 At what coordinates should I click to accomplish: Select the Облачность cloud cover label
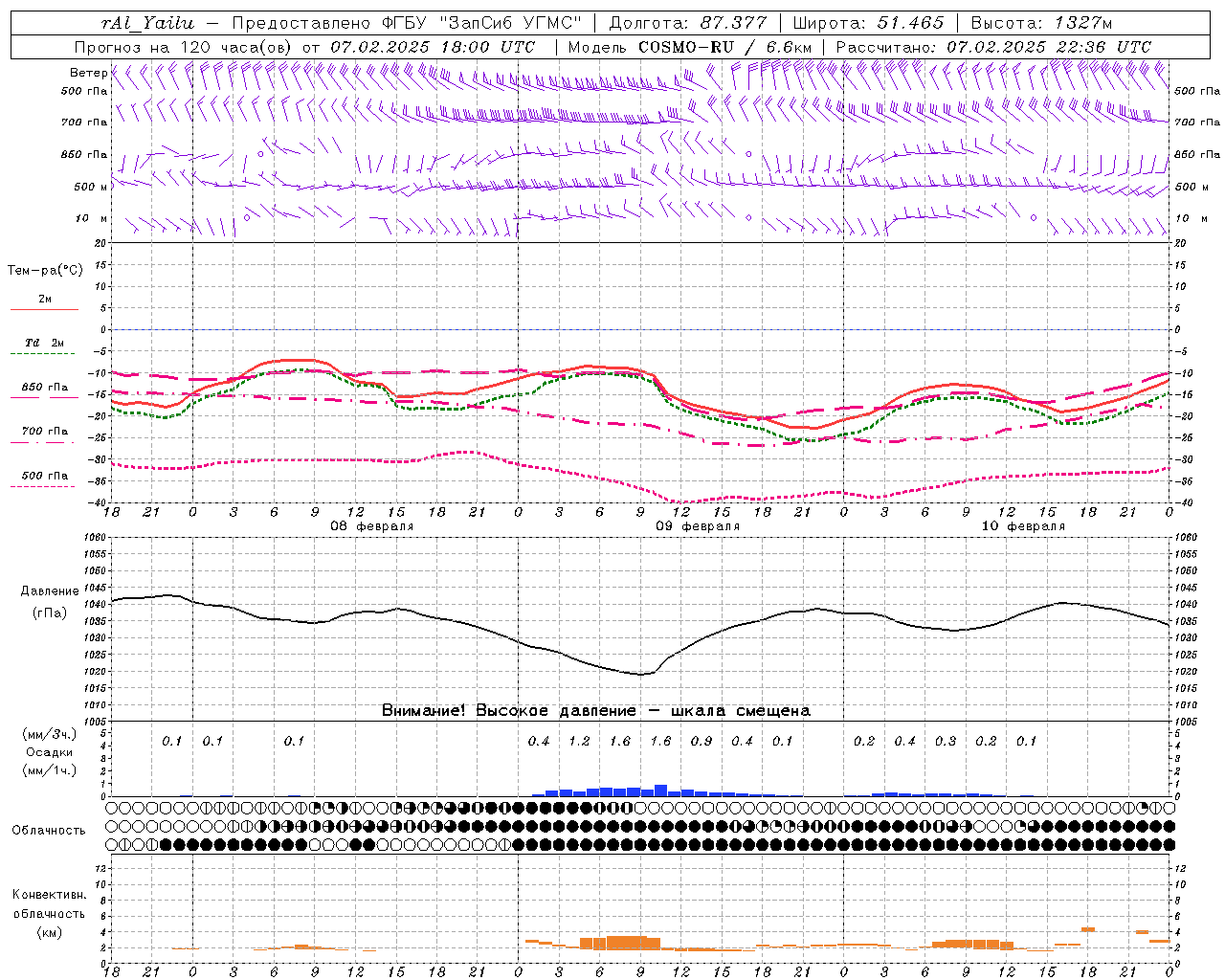(49, 830)
